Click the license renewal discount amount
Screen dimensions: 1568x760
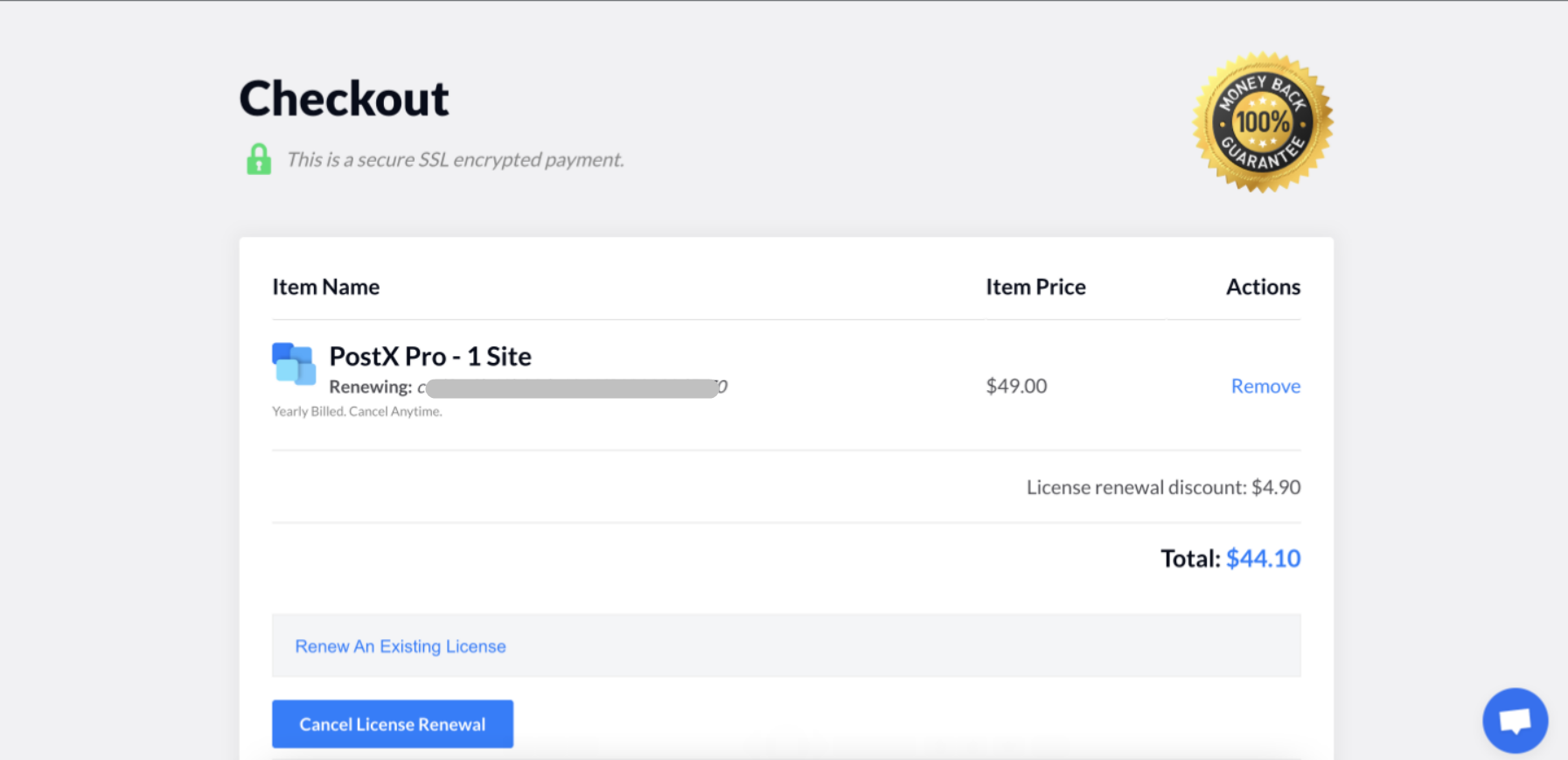(x=1276, y=487)
